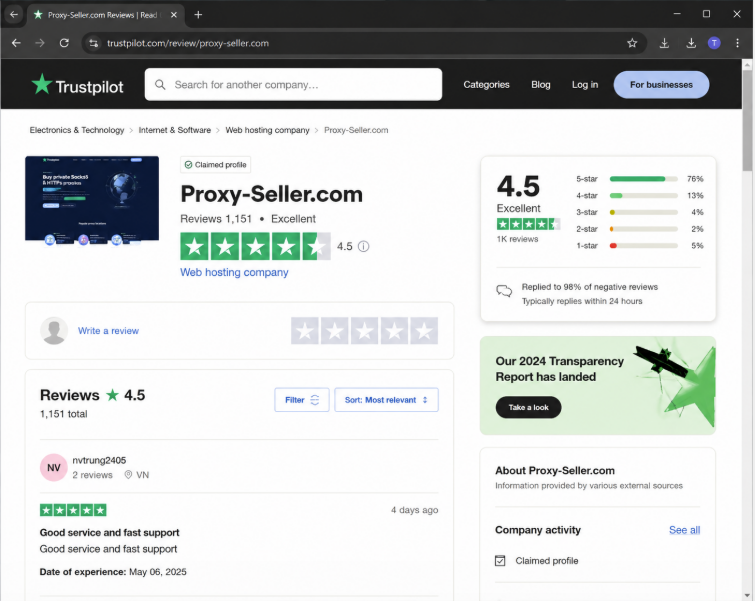Close the Proxy-Seller.com Reviews tab
Screen dimensions: 755x601
point(174,15)
